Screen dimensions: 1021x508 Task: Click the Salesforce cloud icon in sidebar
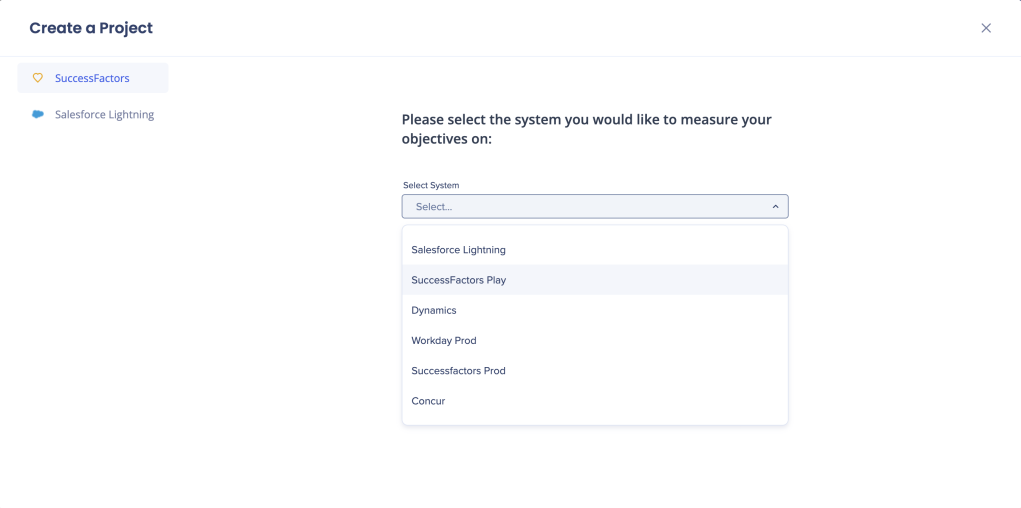38,115
